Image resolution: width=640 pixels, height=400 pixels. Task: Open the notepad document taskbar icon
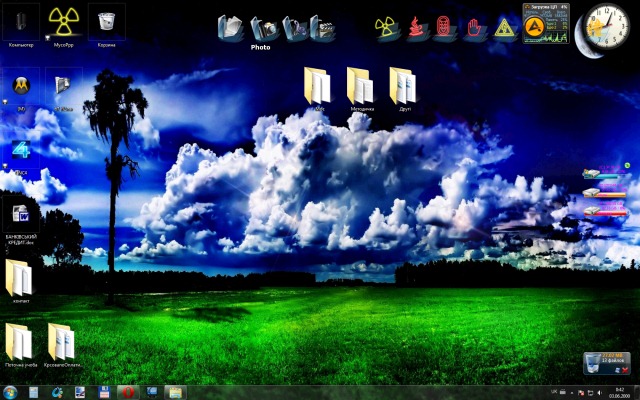tap(33, 393)
